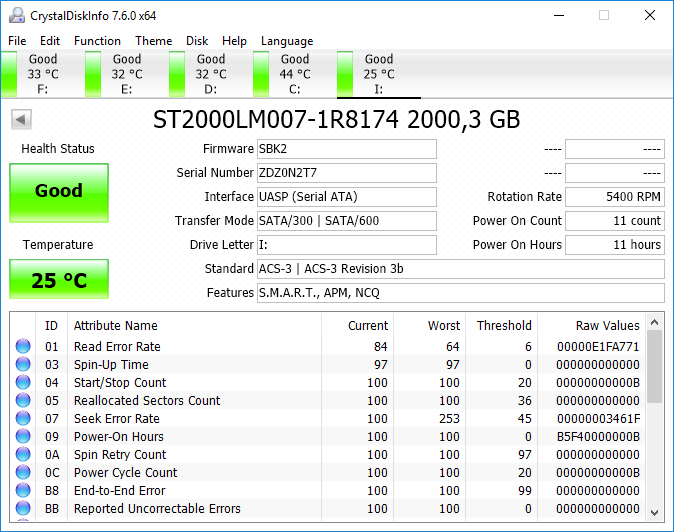Screen dimensions: 674x532
Task: Click the green Good health status button
Action: pos(59,193)
